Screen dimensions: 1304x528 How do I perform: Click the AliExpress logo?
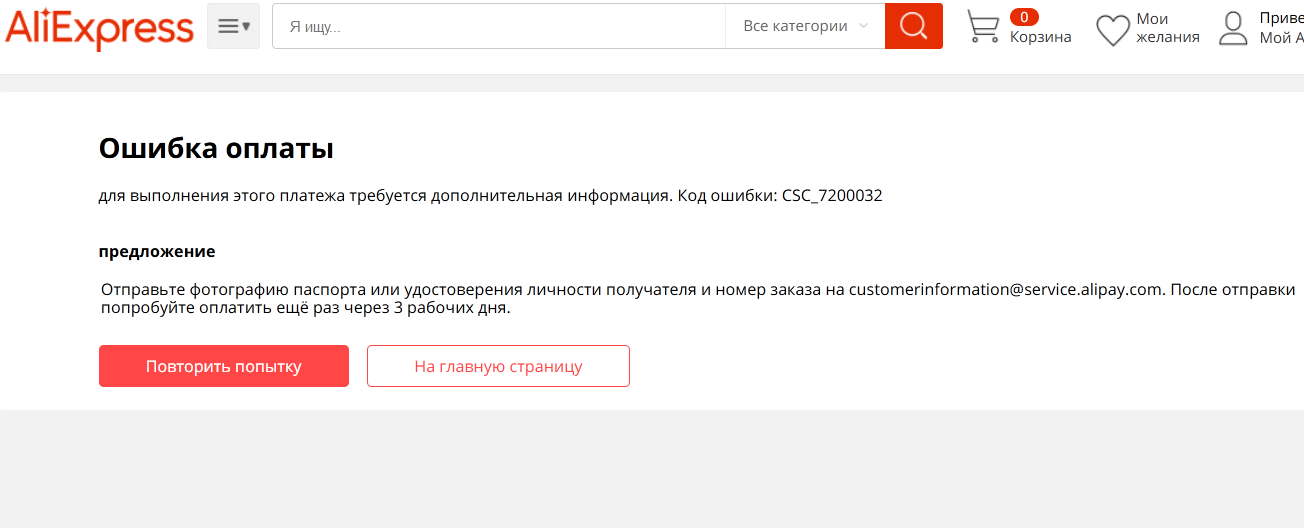click(99, 27)
